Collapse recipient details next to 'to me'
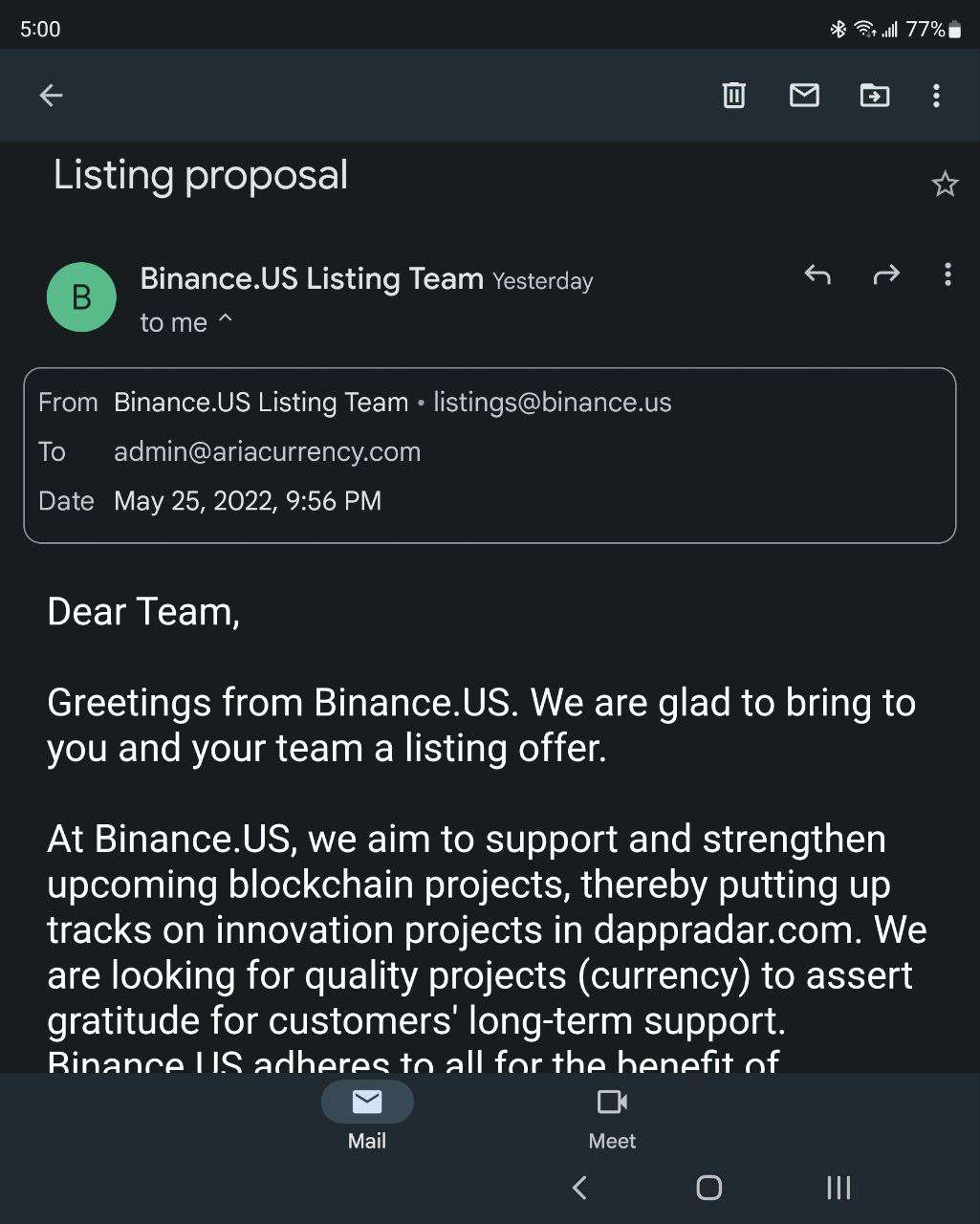 pyautogui.click(x=226, y=320)
